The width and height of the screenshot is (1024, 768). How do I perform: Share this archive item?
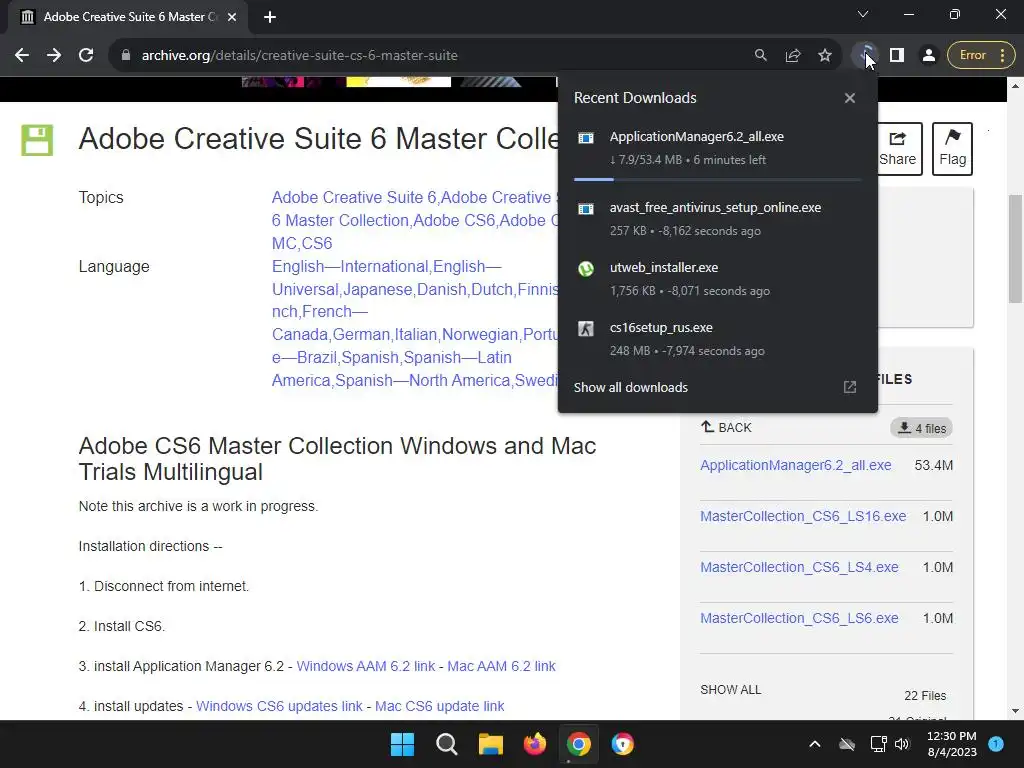coord(897,149)
